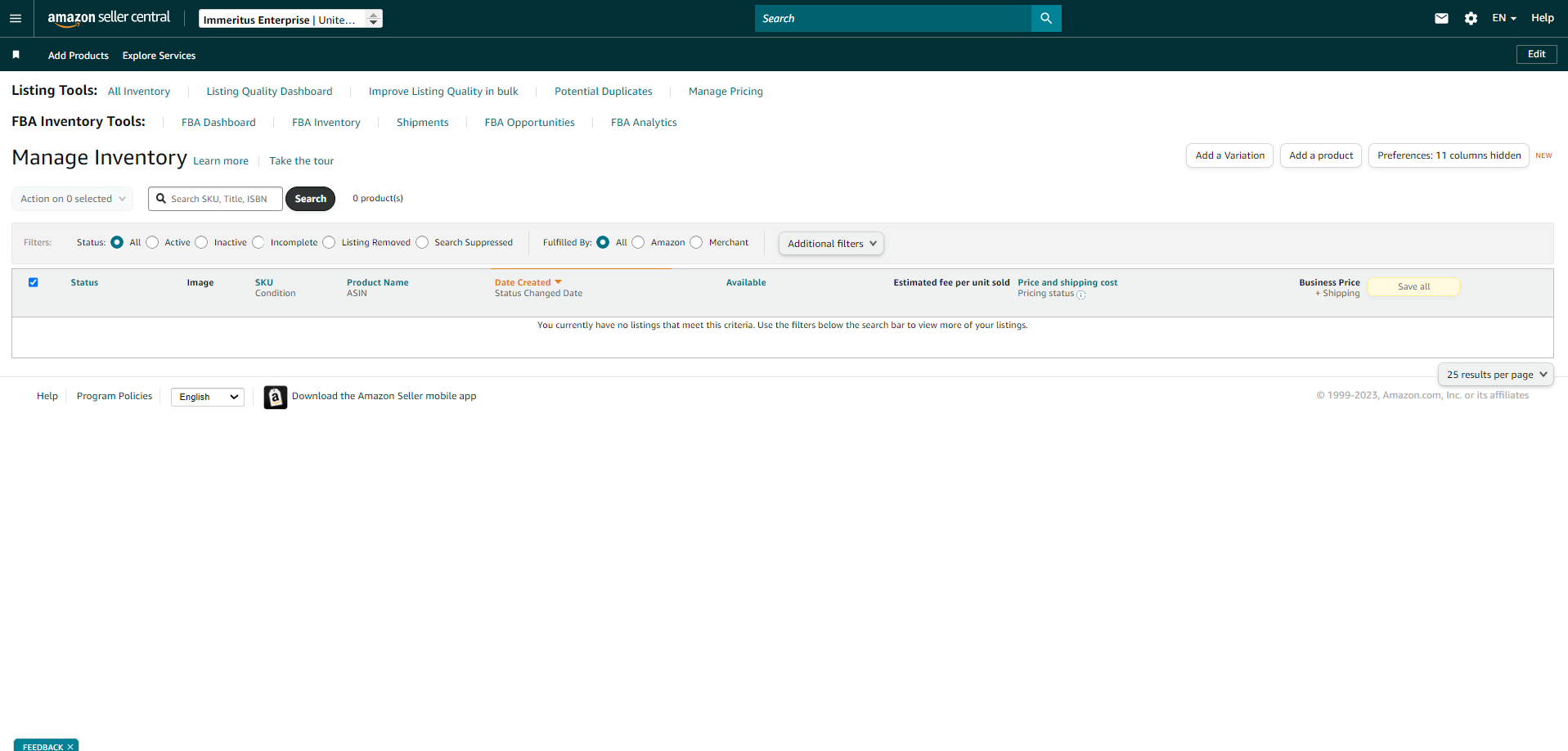
Task: Sort by Date Created column header
Action: 523,282
